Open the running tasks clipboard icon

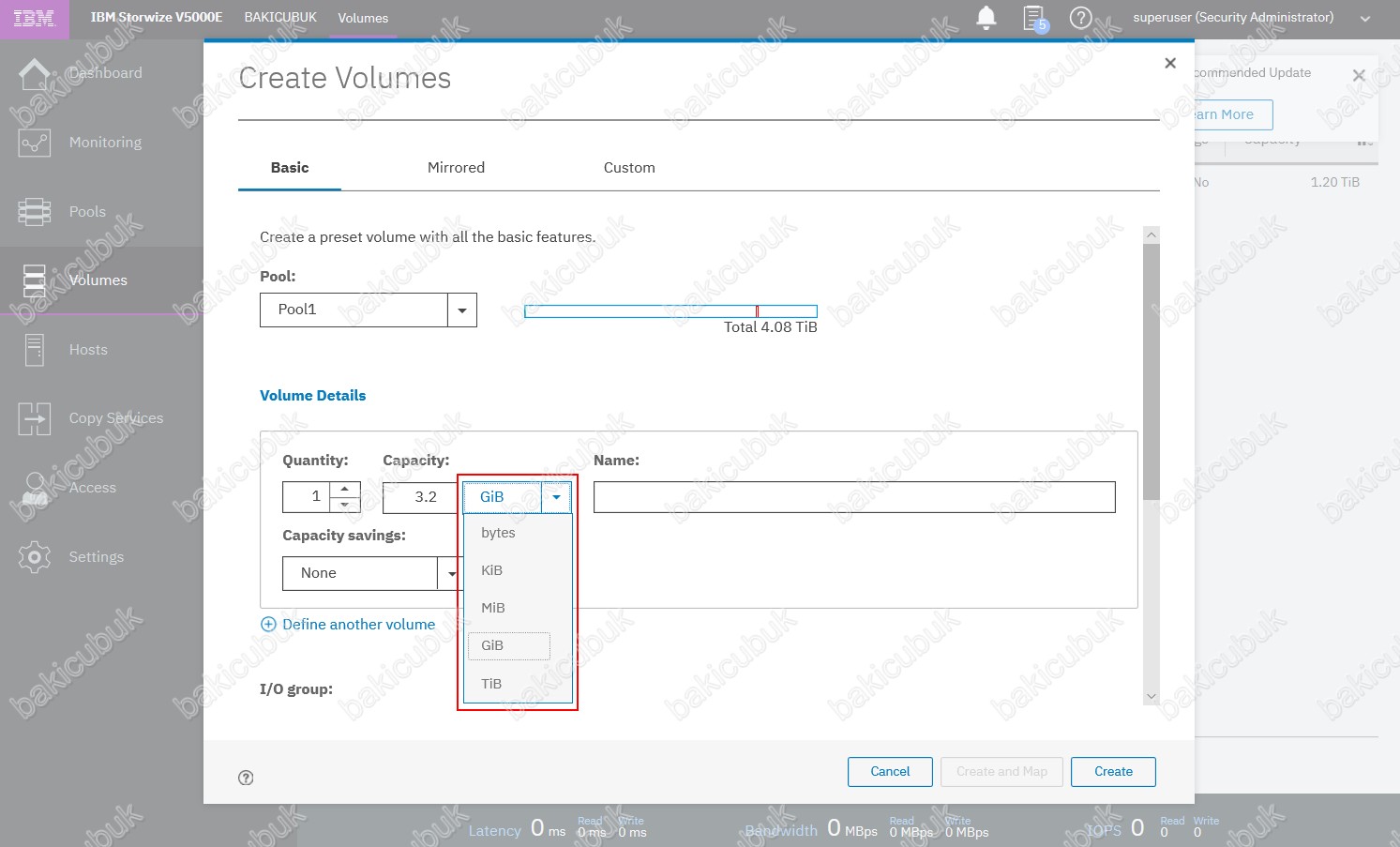tap(1034, 18)
